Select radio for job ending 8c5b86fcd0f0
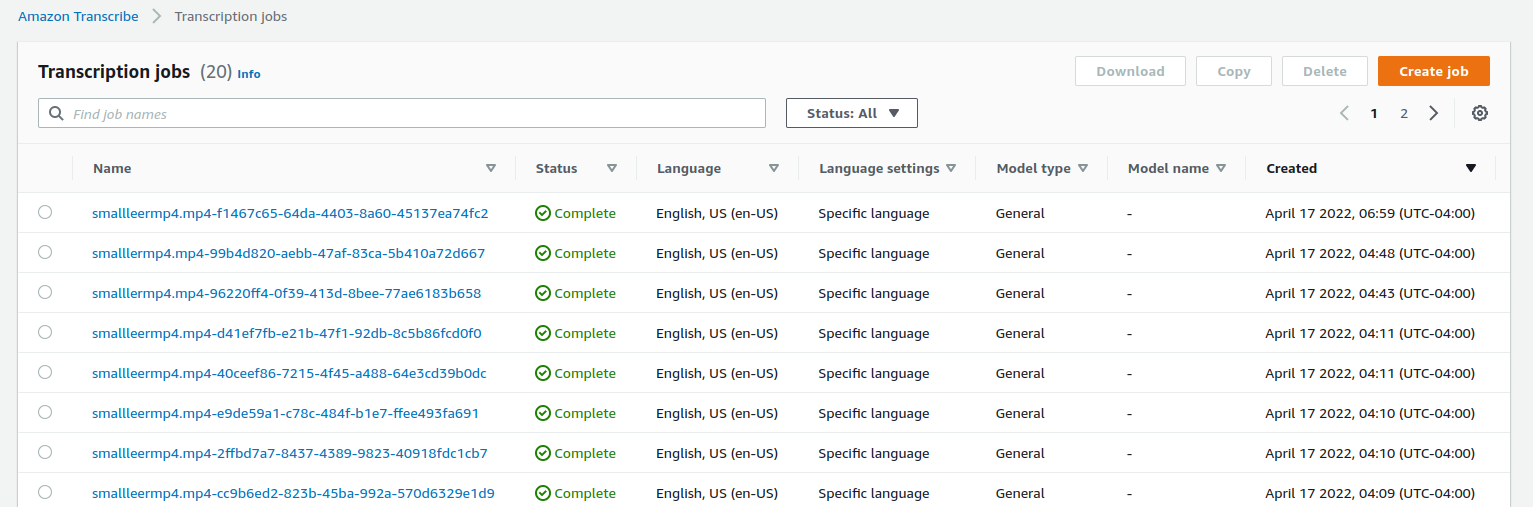This screenshot has height=507, width=1533. 45,332
